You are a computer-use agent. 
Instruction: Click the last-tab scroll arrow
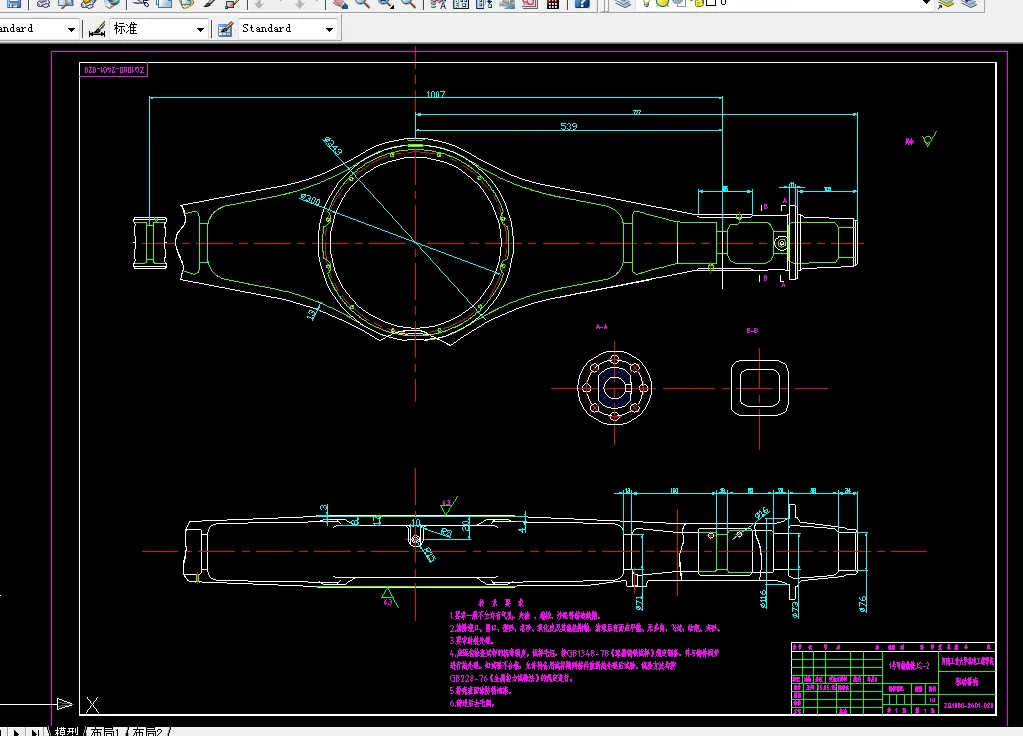click(35, 732)
